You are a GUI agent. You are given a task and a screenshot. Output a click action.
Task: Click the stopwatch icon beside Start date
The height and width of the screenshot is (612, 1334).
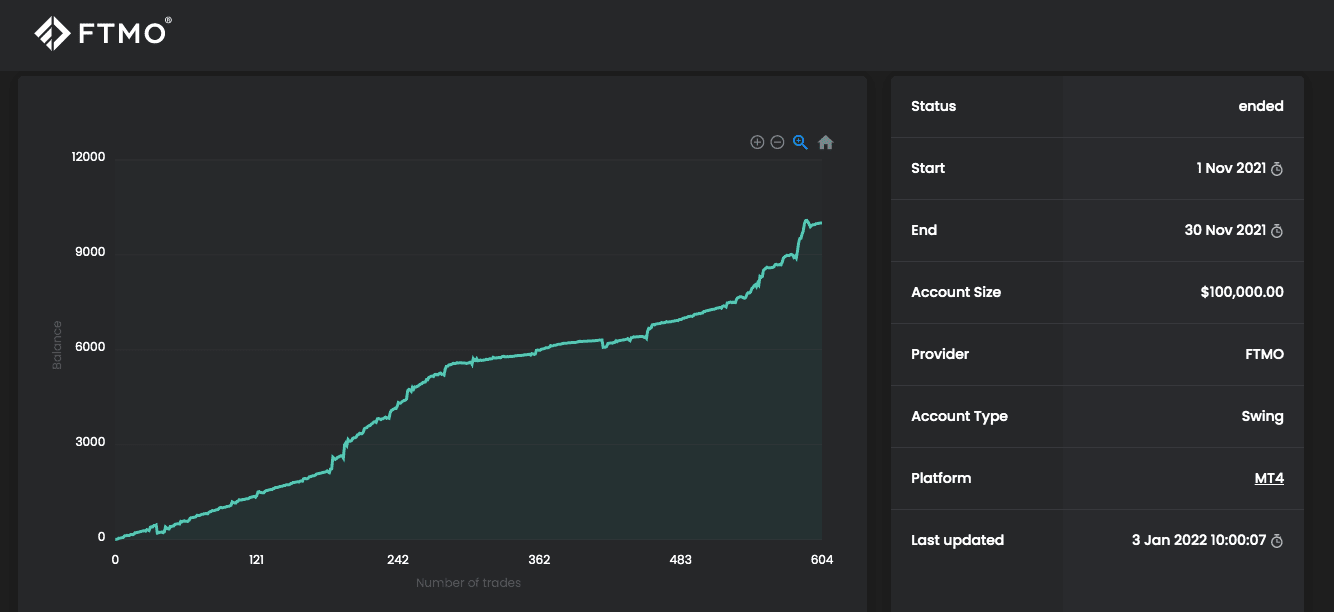click(1277, 169)
